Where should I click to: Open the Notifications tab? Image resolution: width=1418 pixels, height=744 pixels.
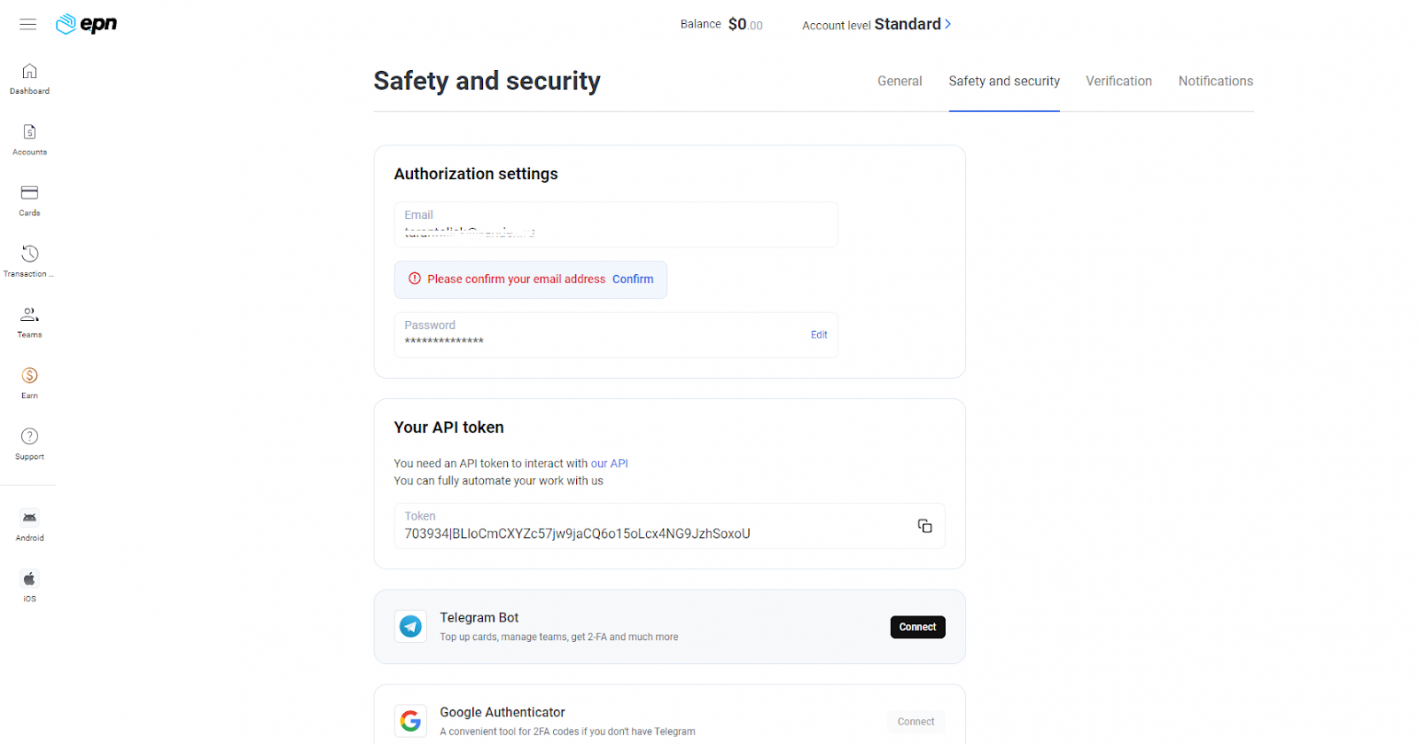point(1216,81)
